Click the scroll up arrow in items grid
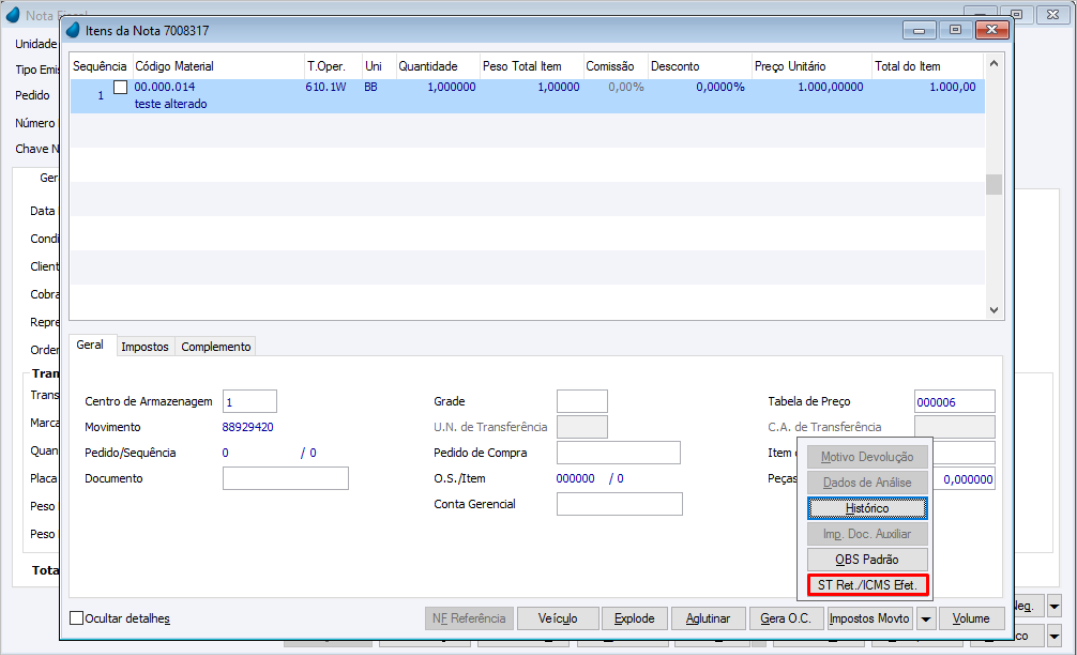This screenshot has height=655, width=1077. (x=993, y=63)
